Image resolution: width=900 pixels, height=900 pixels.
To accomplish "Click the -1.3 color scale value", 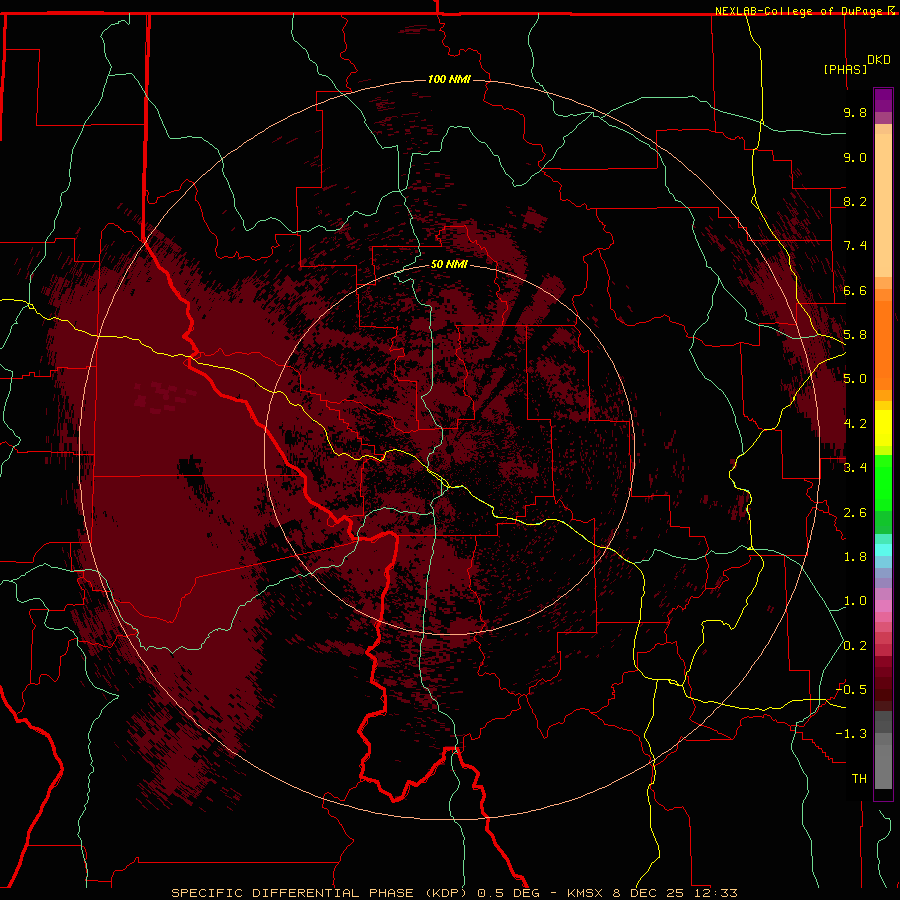I will tap(851, 734).
